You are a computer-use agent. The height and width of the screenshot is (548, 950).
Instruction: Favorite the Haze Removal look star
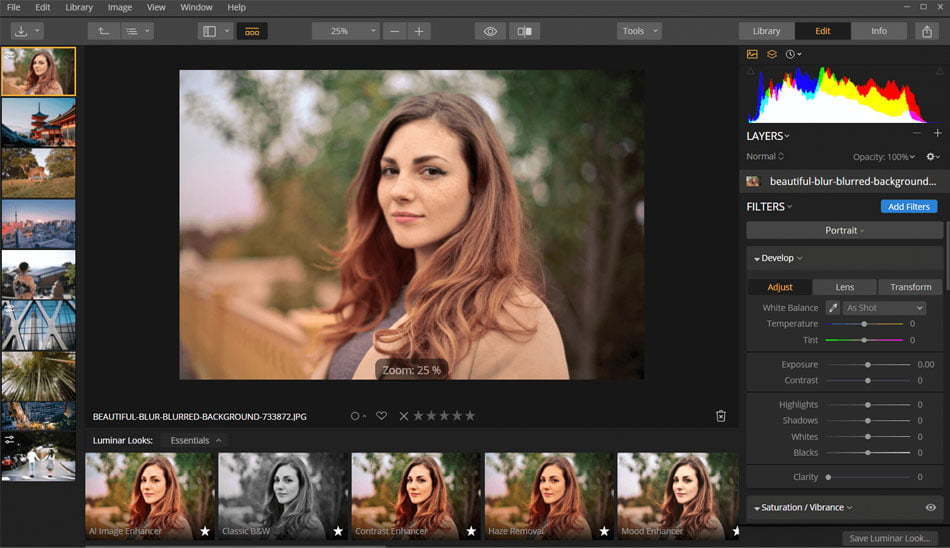604,531
